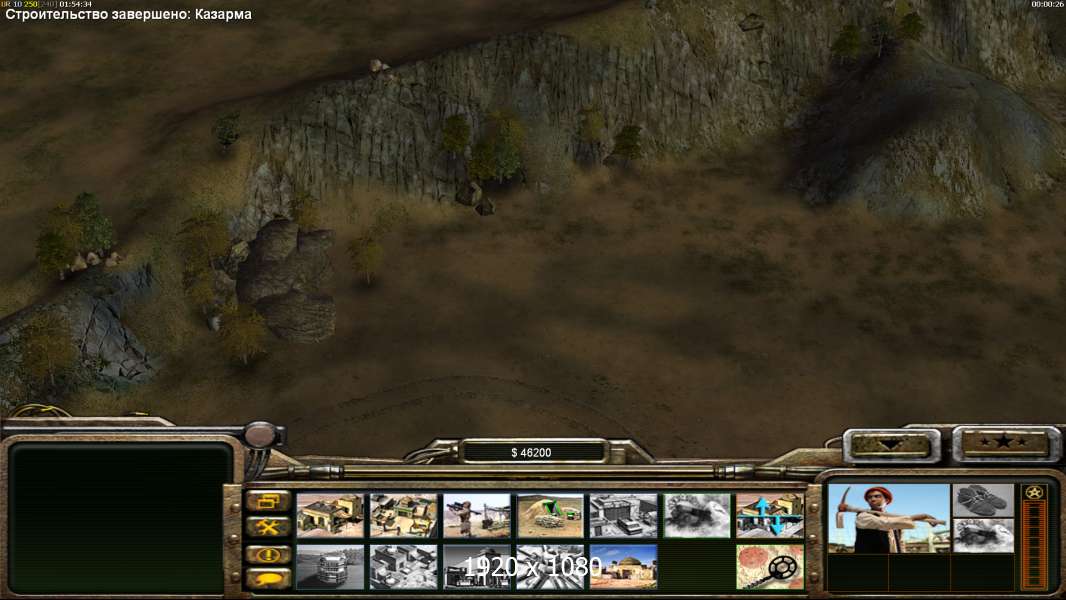1066x600 pixels.
Task: Click the black radar minimap panel
Action: click(120, 519)
